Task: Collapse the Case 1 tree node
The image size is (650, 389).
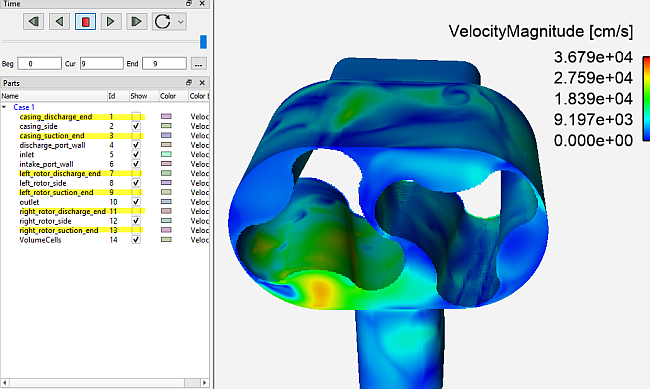Action: click(x=4, y=107)
